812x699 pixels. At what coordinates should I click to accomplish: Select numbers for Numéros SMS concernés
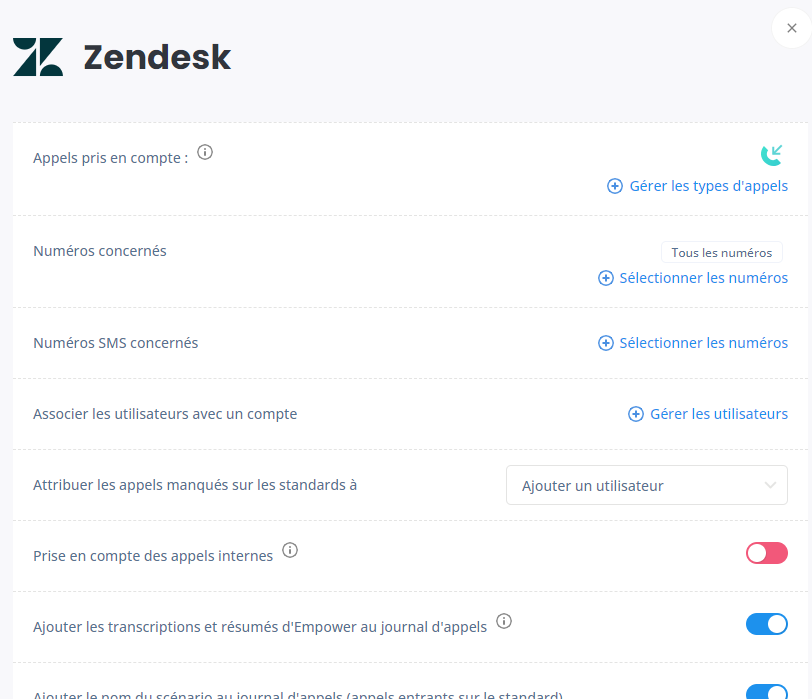click(x=703, y=343)
